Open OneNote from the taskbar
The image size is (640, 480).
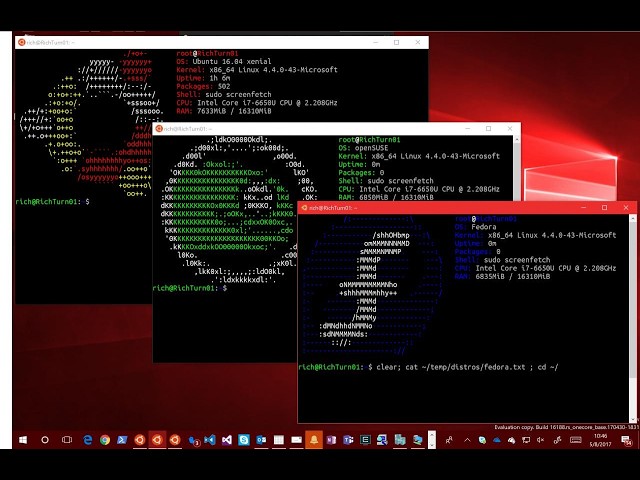pos(331,440)
